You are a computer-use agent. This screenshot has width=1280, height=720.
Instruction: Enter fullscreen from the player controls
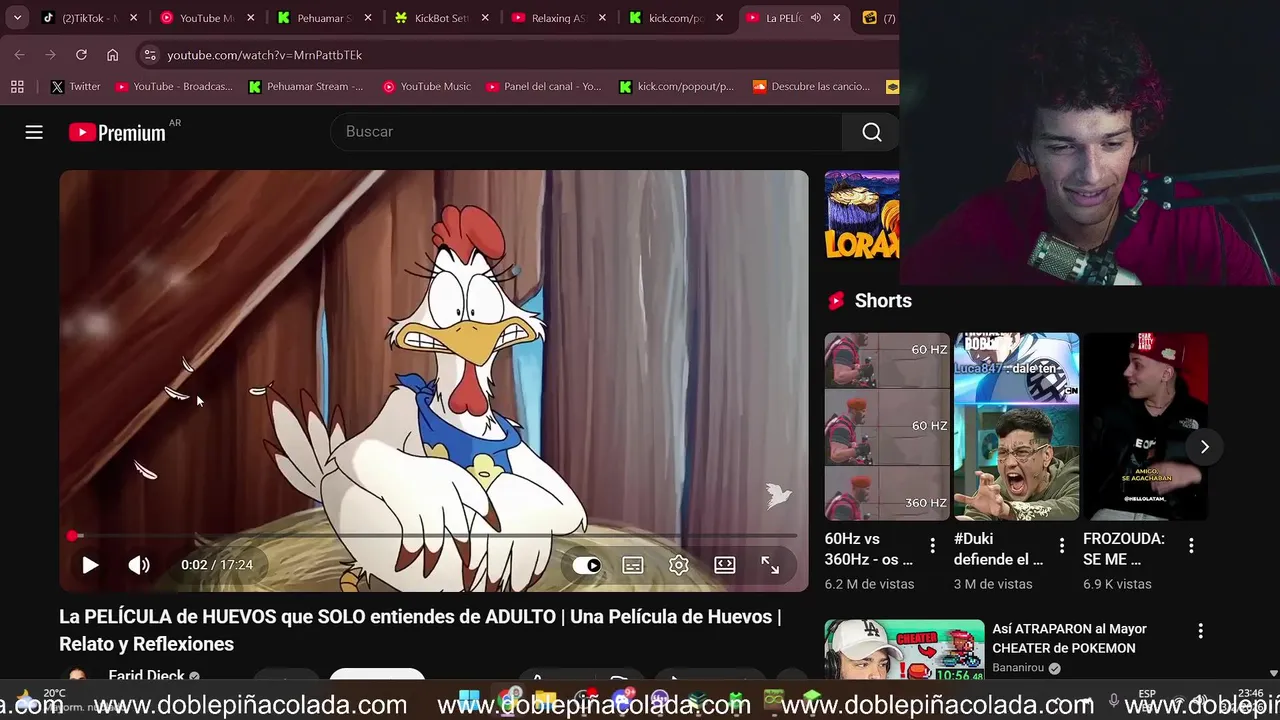770,565
